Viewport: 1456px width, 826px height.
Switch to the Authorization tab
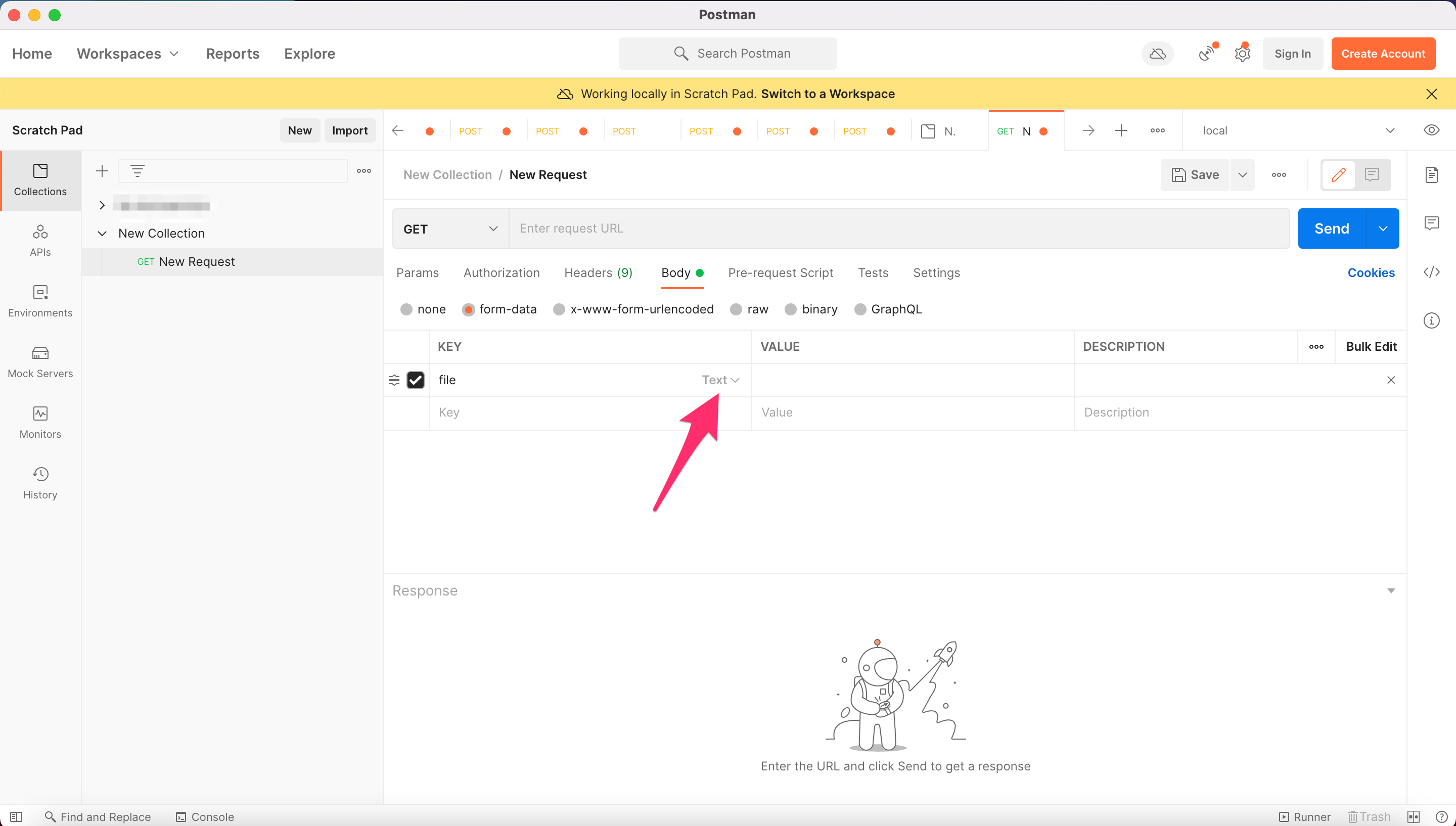click(502, 273)
